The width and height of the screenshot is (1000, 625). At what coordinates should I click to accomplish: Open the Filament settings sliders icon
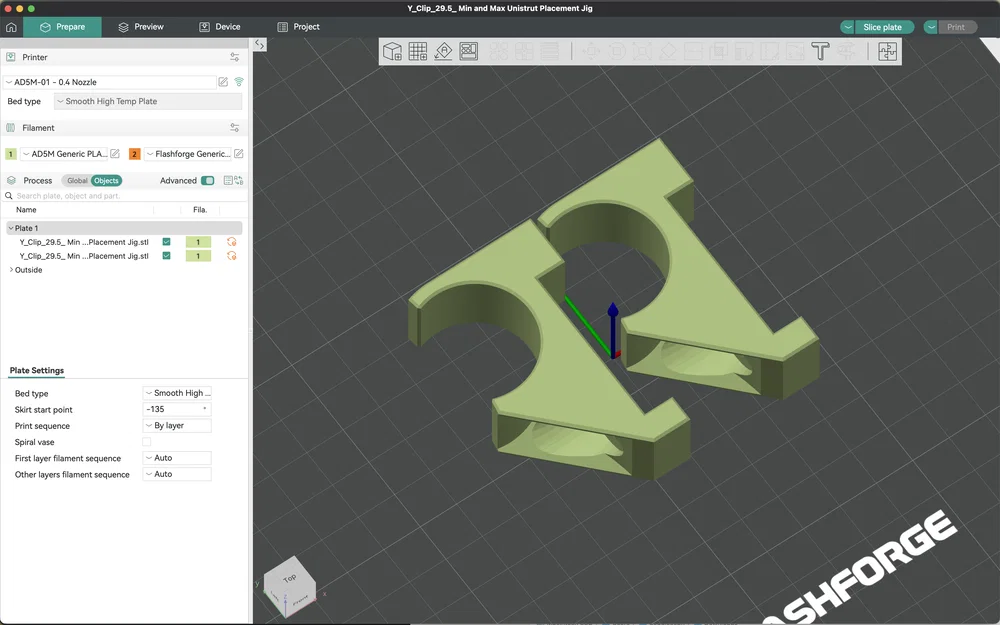click(x=235, y=128)
